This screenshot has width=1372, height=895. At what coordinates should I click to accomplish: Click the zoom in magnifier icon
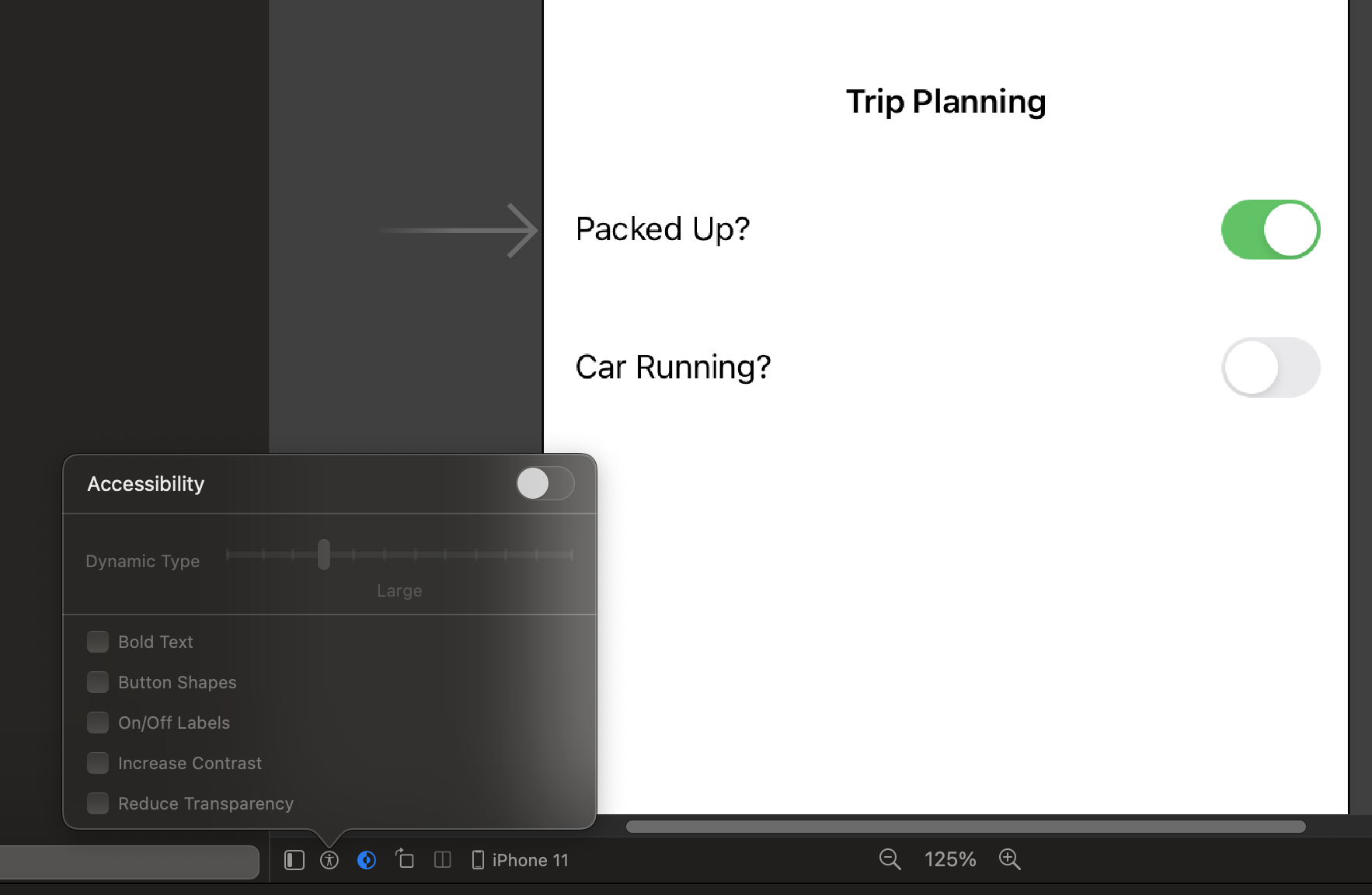tap(1009, 859)
